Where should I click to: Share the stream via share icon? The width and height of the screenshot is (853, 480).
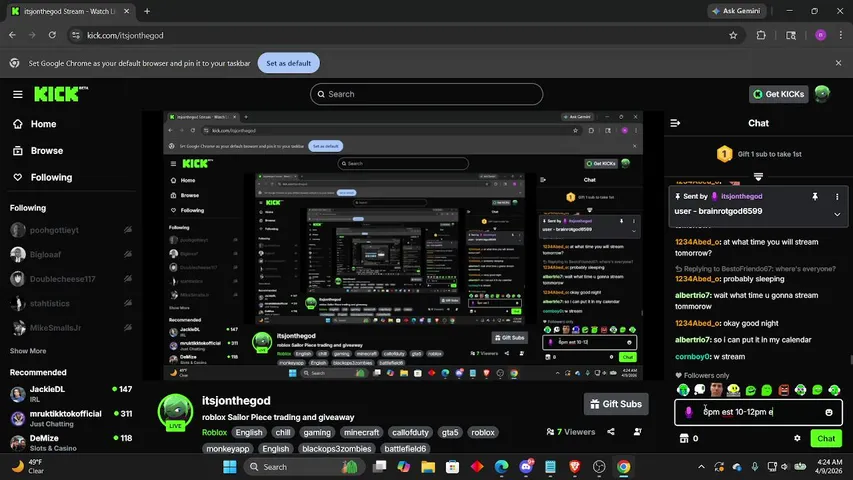coord(611,432)
